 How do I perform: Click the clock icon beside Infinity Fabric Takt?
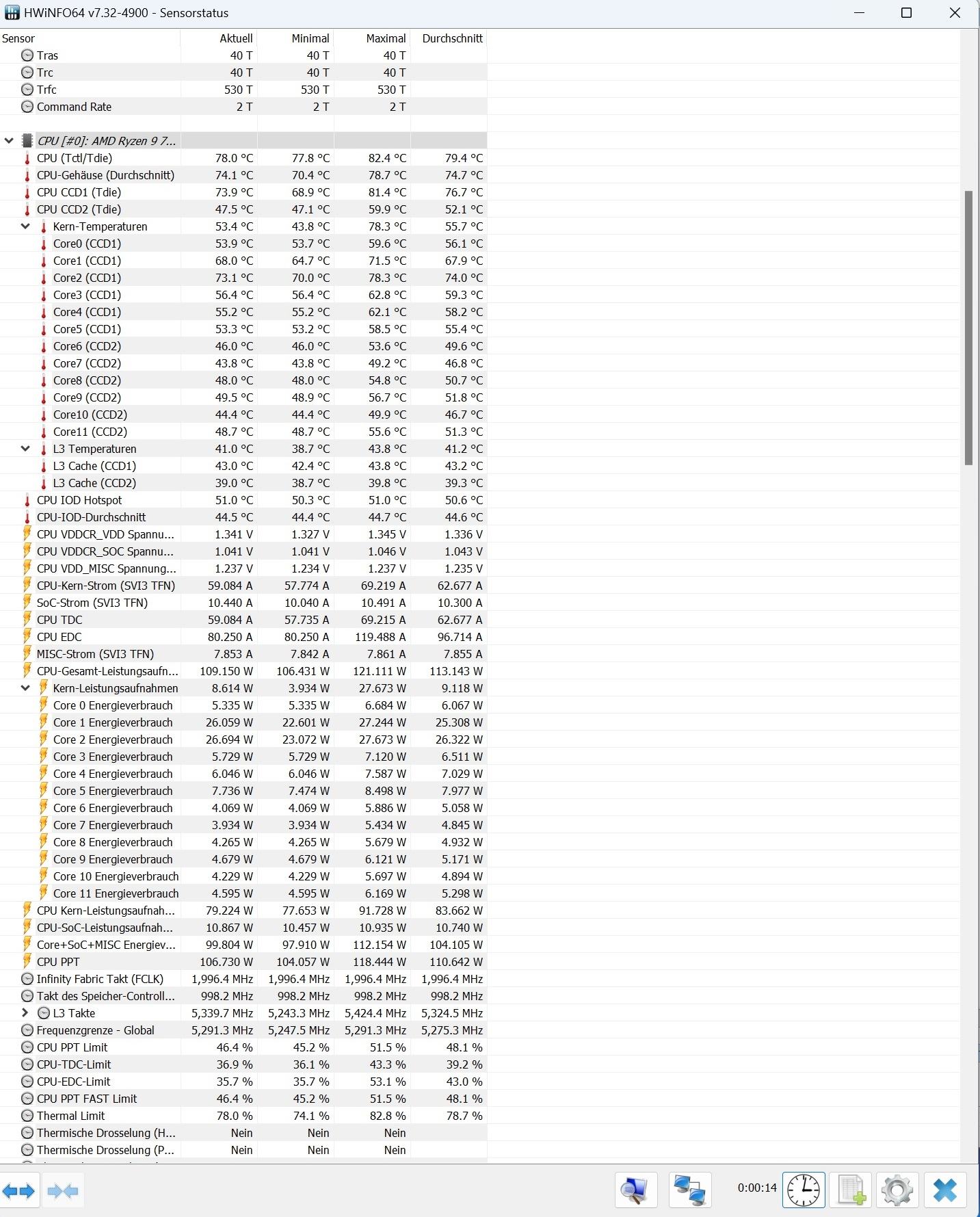pyautogui.click(x=27, y=979)
